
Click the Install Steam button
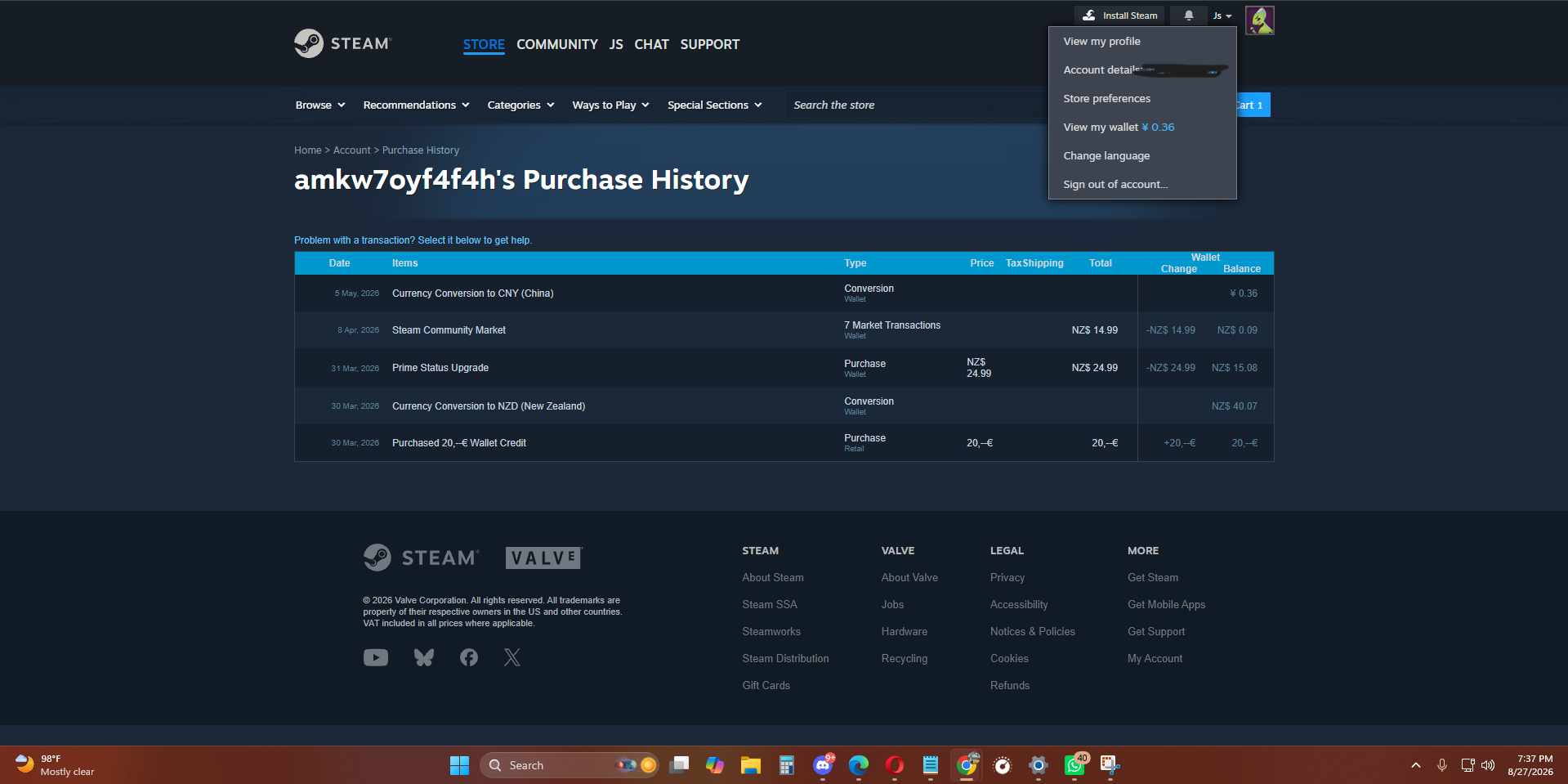pyautogui.click(x=1119, y=16)
